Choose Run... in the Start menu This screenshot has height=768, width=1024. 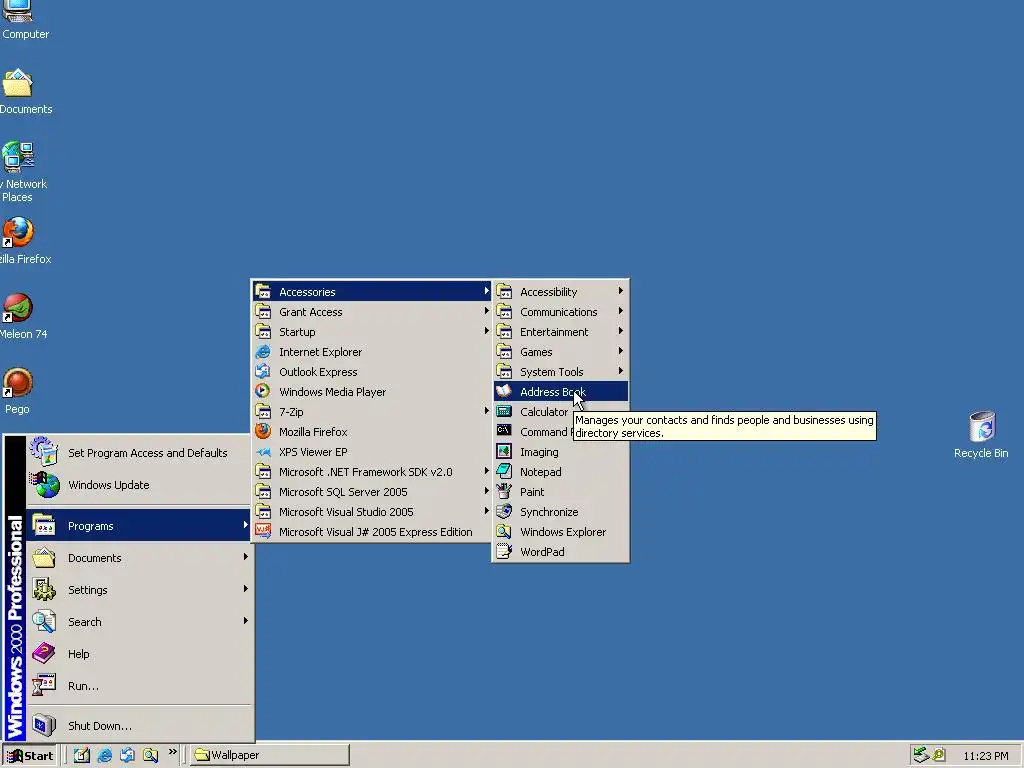(x=138, y=686)
